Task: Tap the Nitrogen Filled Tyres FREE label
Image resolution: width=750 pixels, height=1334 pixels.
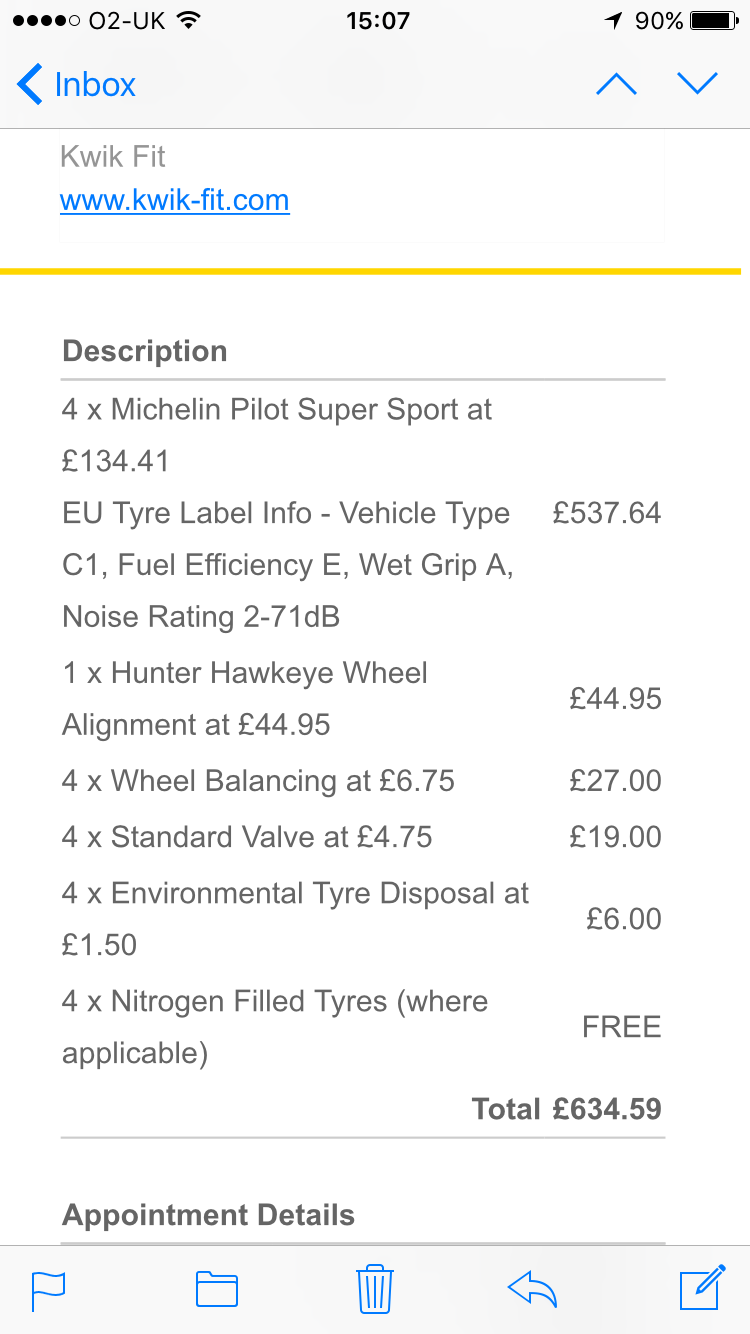Action: click(621, 1027)
